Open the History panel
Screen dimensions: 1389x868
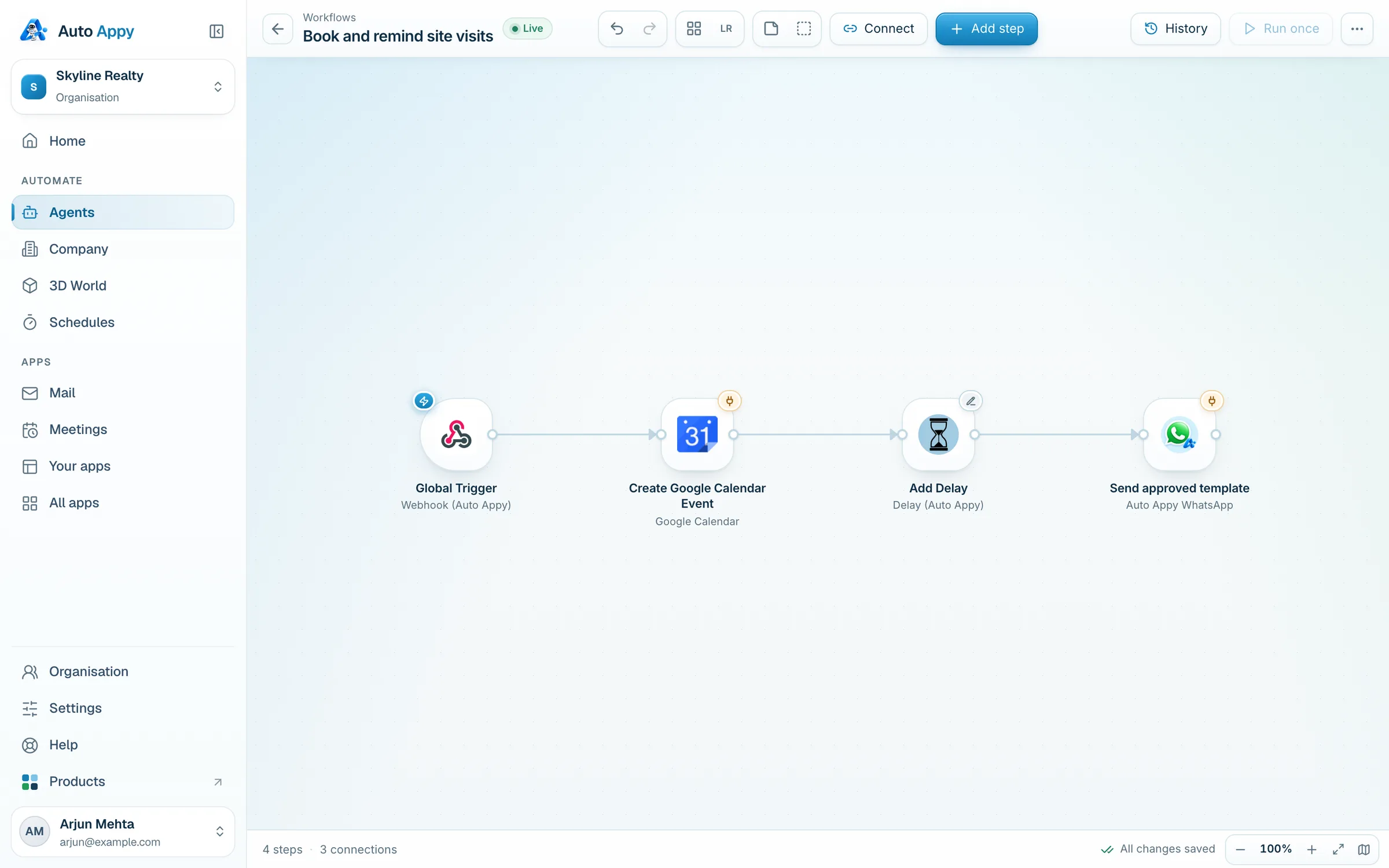(1175, 28)
